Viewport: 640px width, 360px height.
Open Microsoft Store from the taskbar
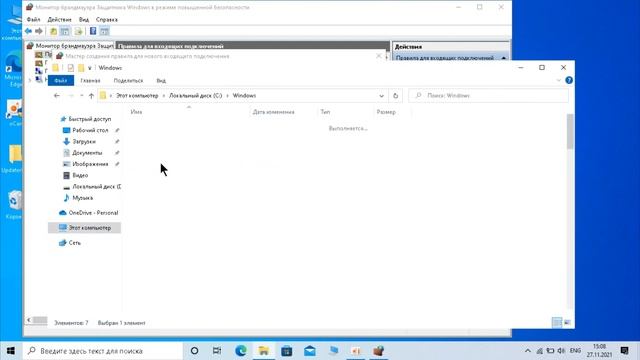pos(287,351)
